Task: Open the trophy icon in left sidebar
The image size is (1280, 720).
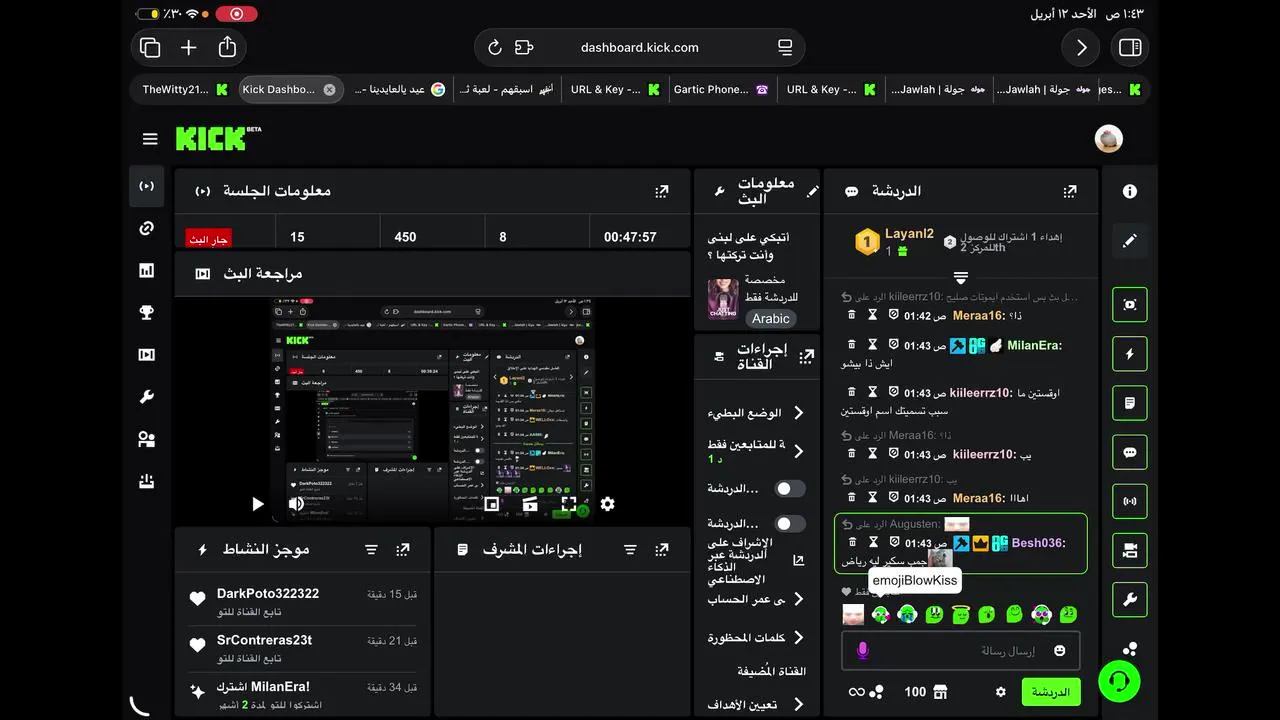Action: point(147,312)
